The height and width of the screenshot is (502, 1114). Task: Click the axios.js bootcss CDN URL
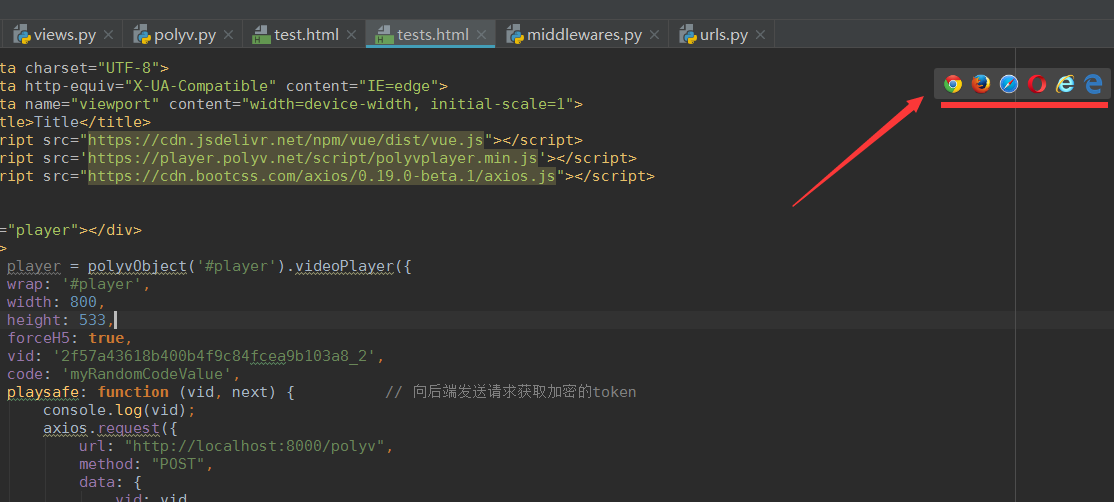click(x=322, y=176)
